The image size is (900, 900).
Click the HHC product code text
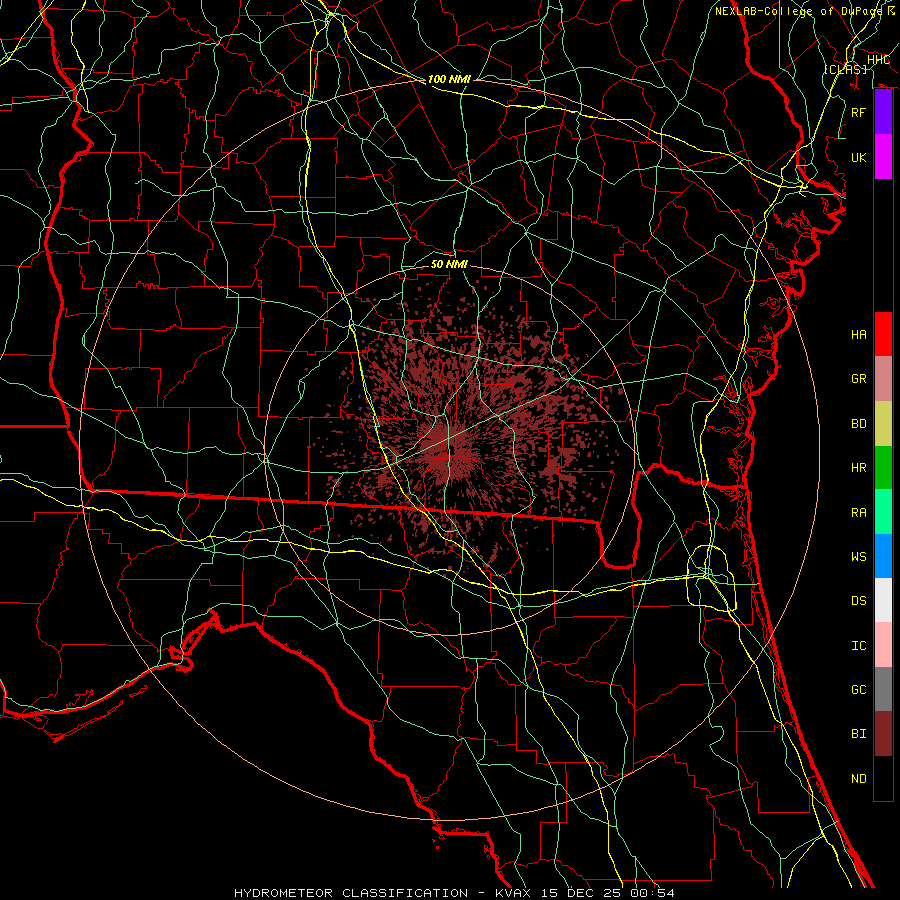click(x=878, y=60)
